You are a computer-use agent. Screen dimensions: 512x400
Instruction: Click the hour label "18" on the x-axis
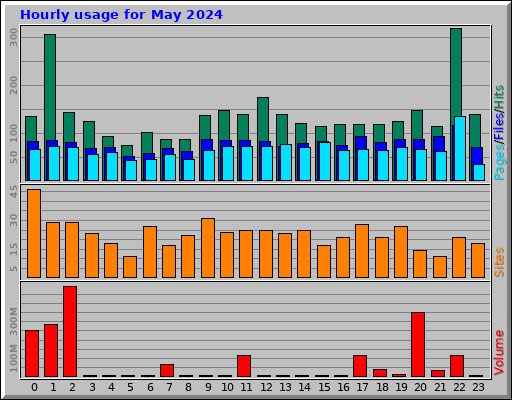pos(382,387)
